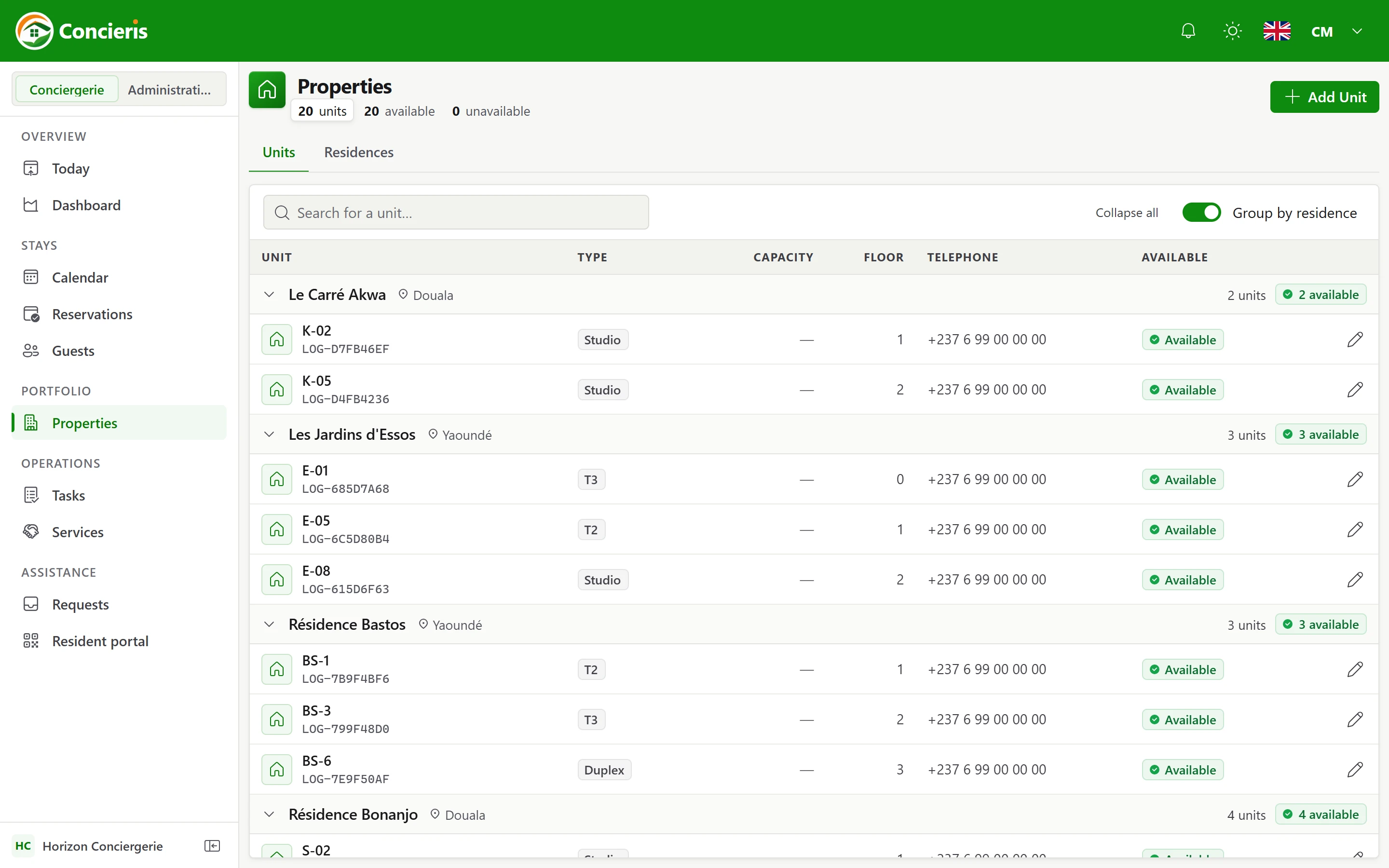The image size is (1389, 868).
Task: Edit unit E-05 with the pencil icon
Action: [1355, 529]
